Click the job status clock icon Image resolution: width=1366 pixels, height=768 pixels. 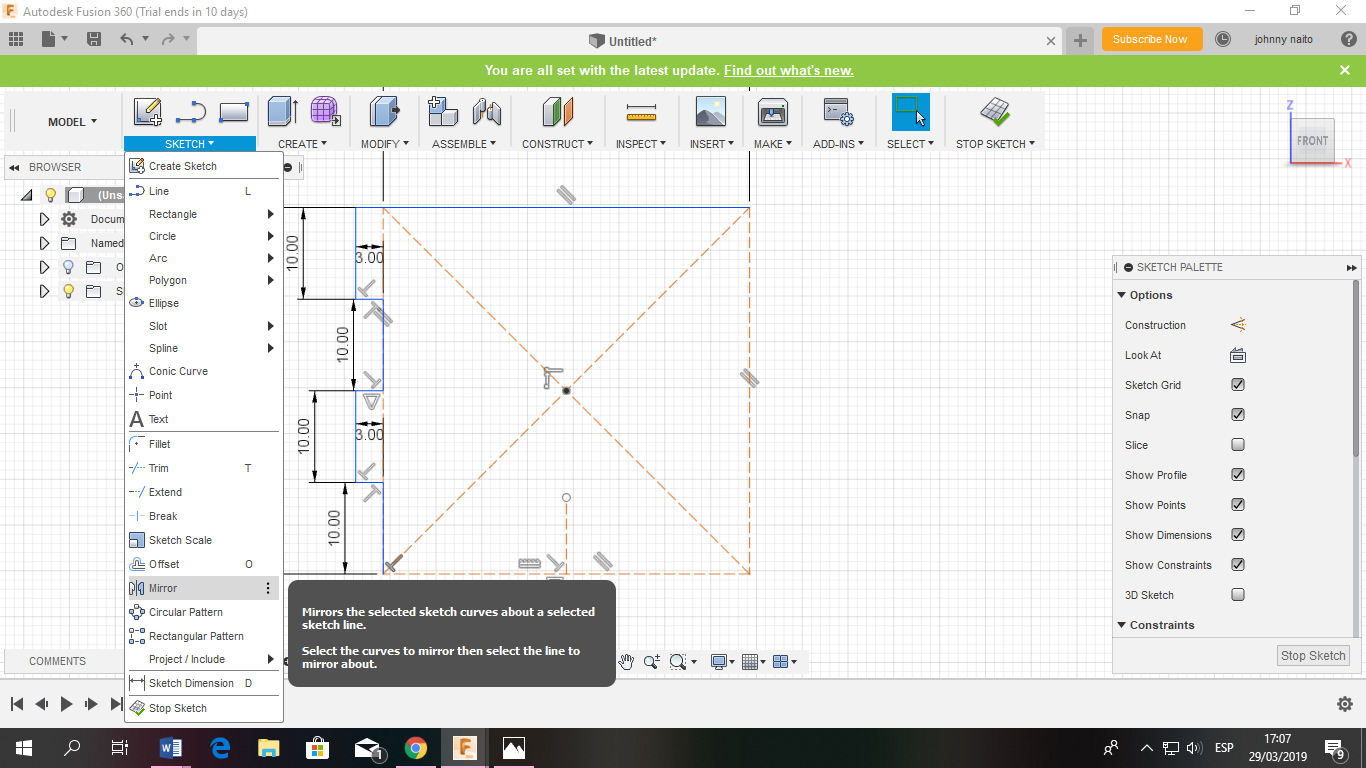[1223, 39]
